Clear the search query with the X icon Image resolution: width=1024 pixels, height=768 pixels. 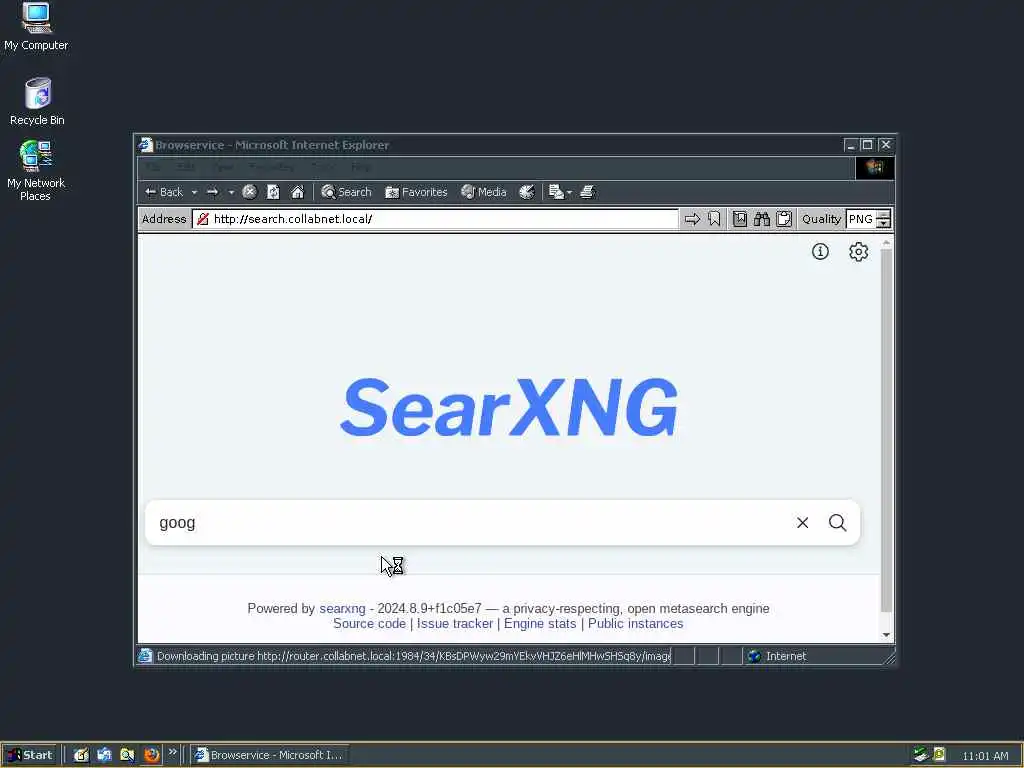click(x=803, y=522)
